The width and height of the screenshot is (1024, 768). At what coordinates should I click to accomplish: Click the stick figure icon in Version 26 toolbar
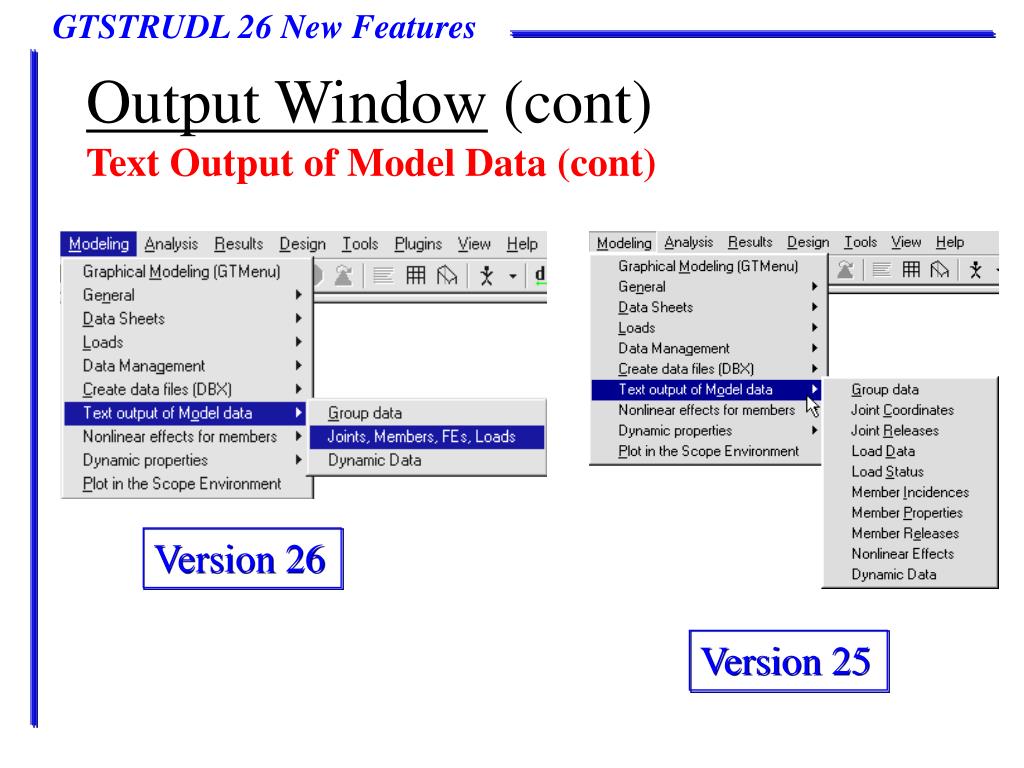[x=486, y=276]
